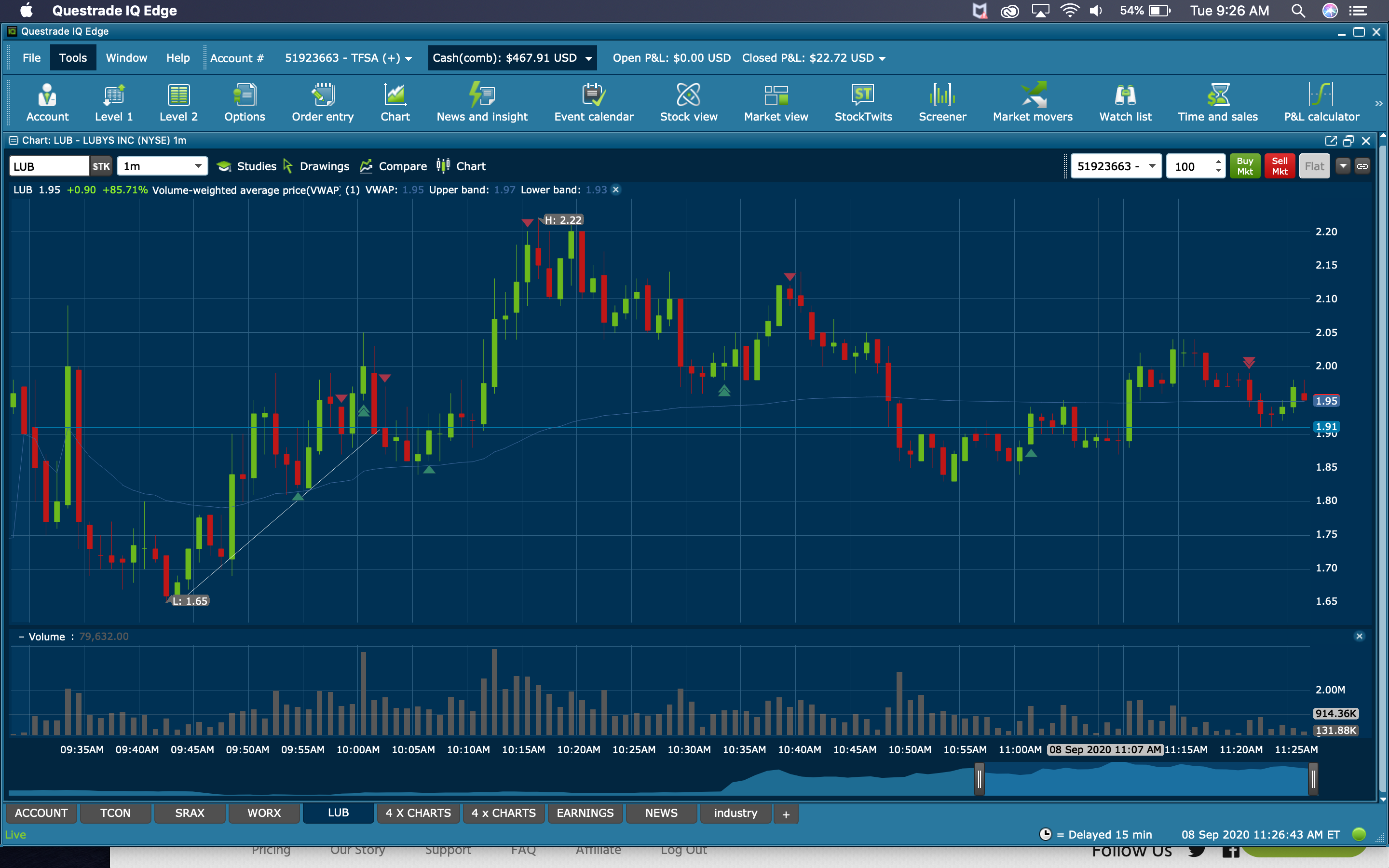
Task: Open Market movers
Action: pyautogui.click(x=1032, y=102)
